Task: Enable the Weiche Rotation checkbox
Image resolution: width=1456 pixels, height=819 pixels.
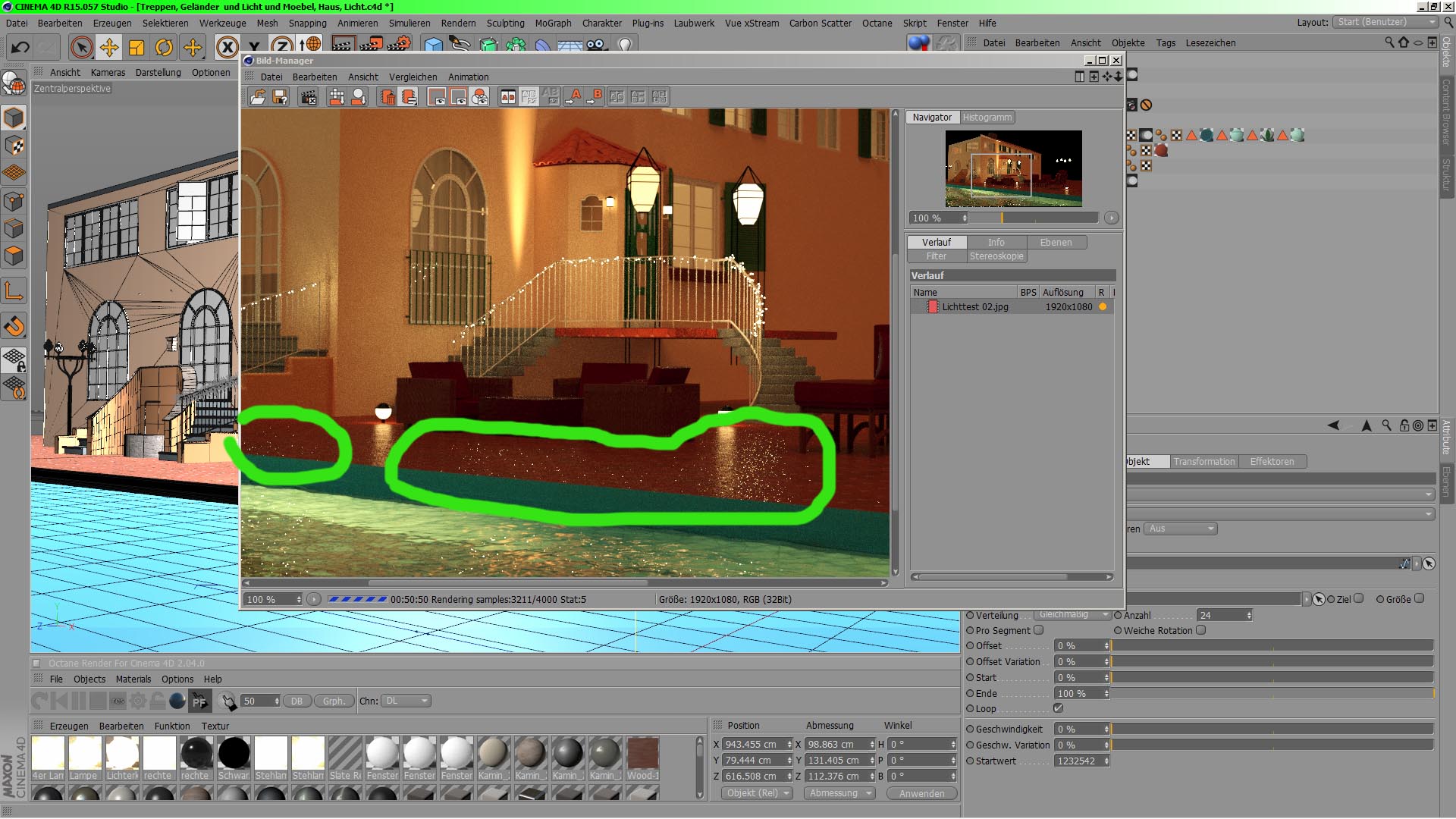Action: click(x=1200, y=630)
